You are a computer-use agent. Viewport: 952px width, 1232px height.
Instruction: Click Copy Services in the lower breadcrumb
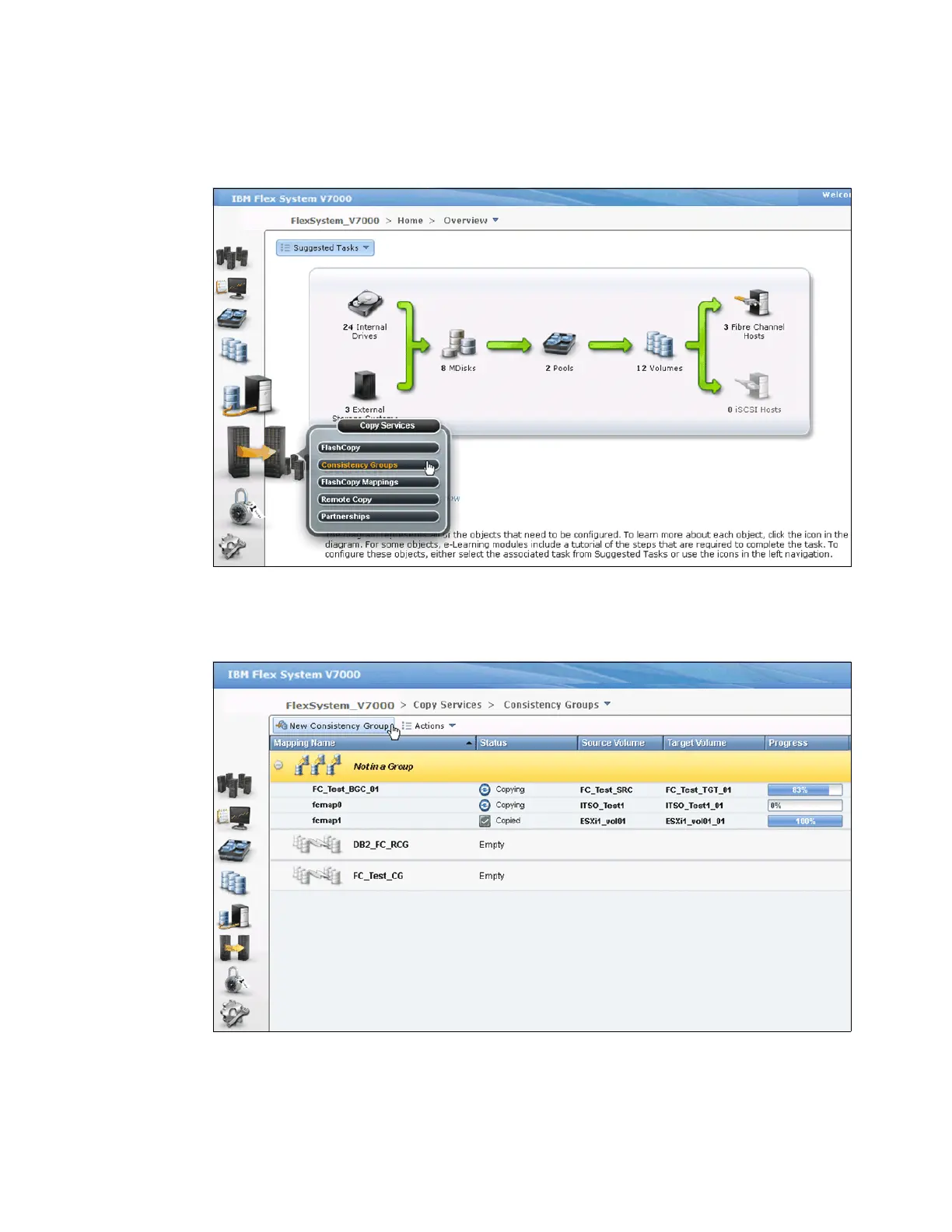(447, 705)
